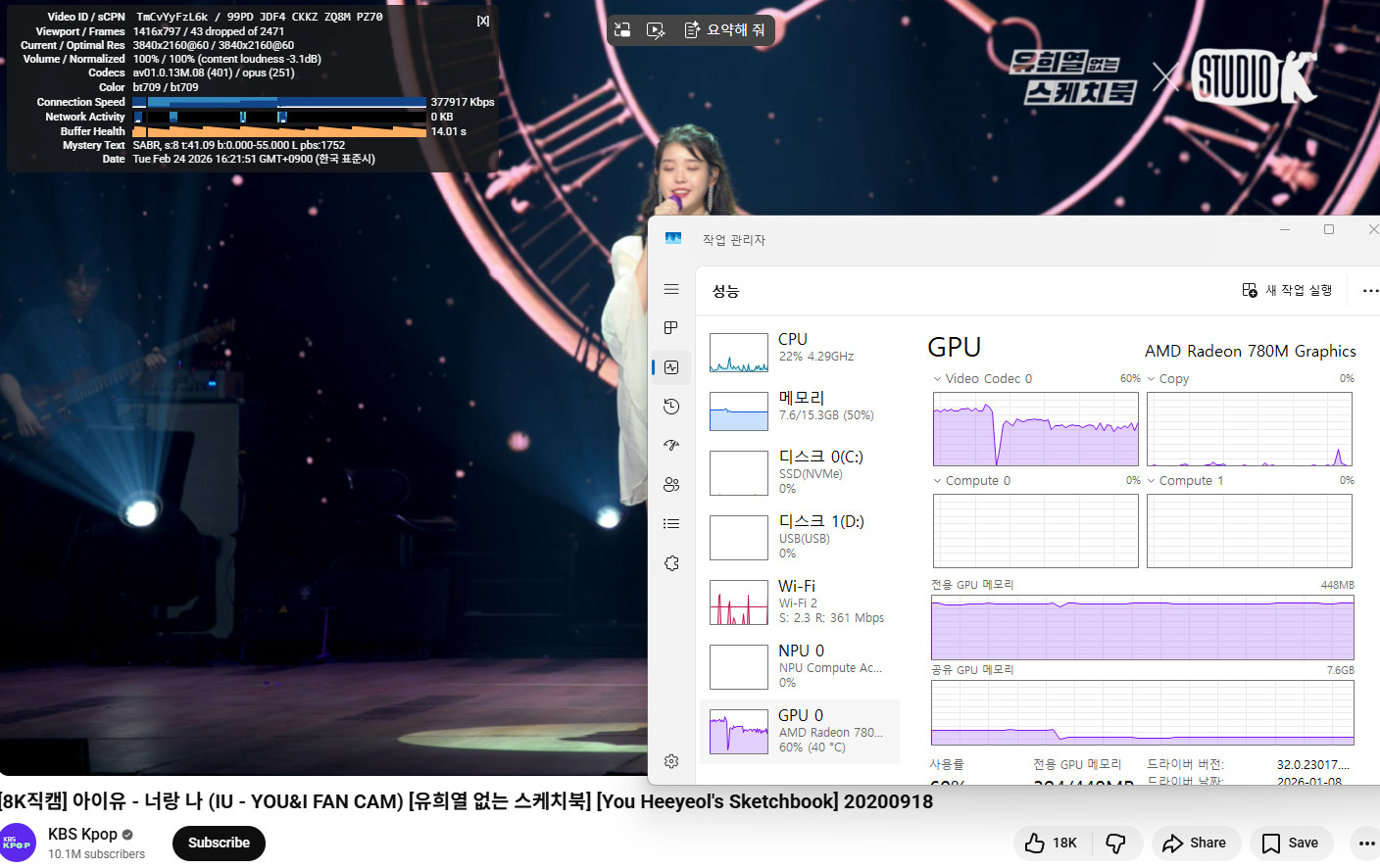Viewport: 1380px width, 868px height.
Task: Open the Users page sidebar icon
Action: point(671,484)
